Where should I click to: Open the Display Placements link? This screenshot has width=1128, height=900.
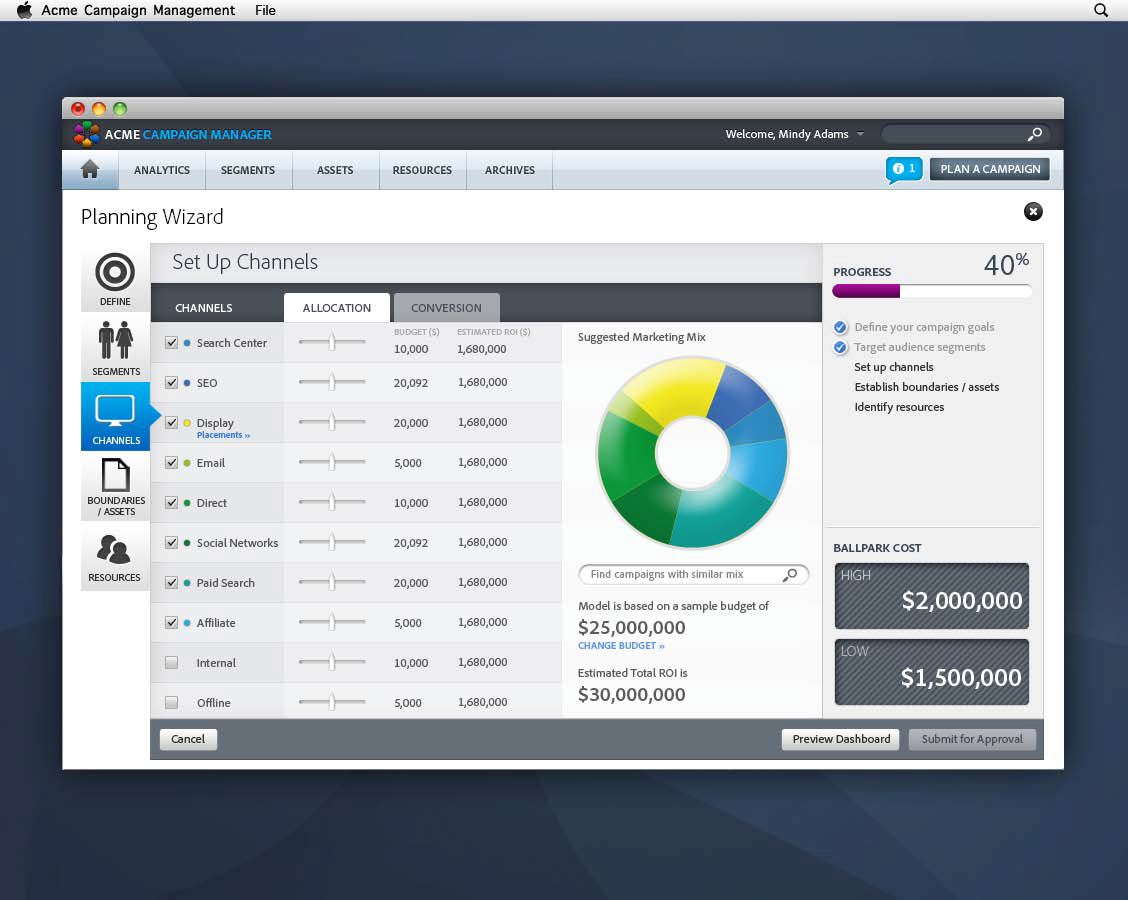tap(223, 435)
